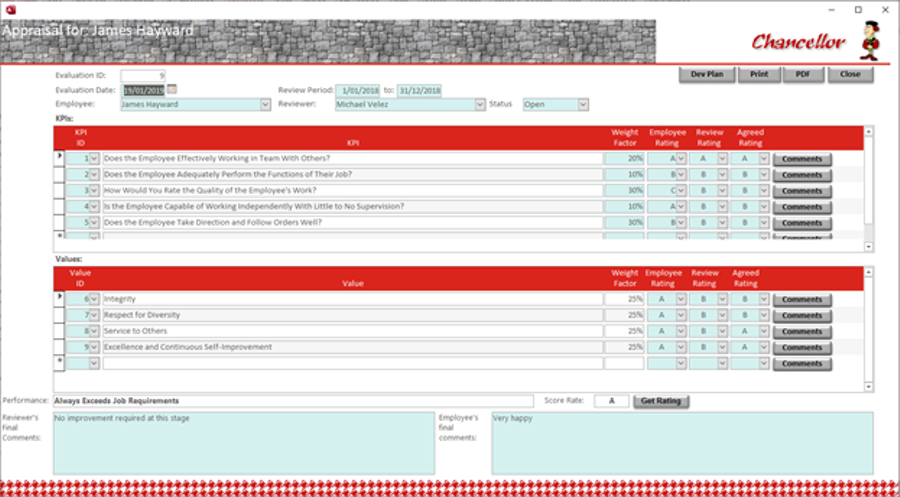Open the Employee Rating dropdown for KPI 3
Image resolution: width=900 pixels, height=497 pixels.
coord(681,191)
